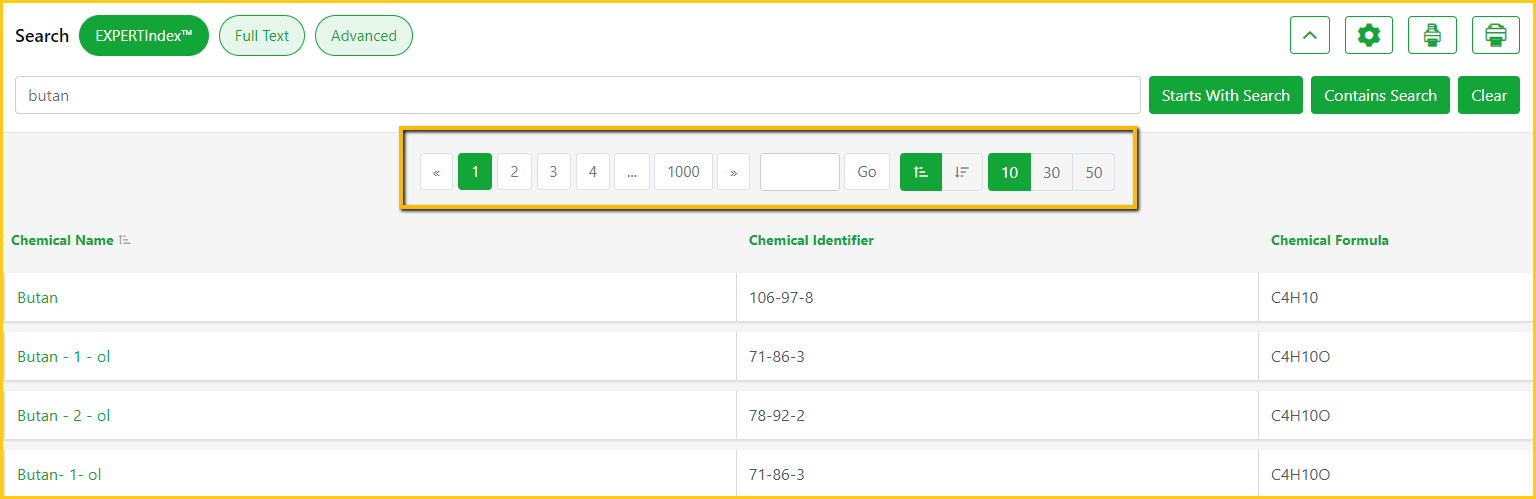Click the rightmost printer icon button
This screenshot has width=1536, height=499.
1495,36
